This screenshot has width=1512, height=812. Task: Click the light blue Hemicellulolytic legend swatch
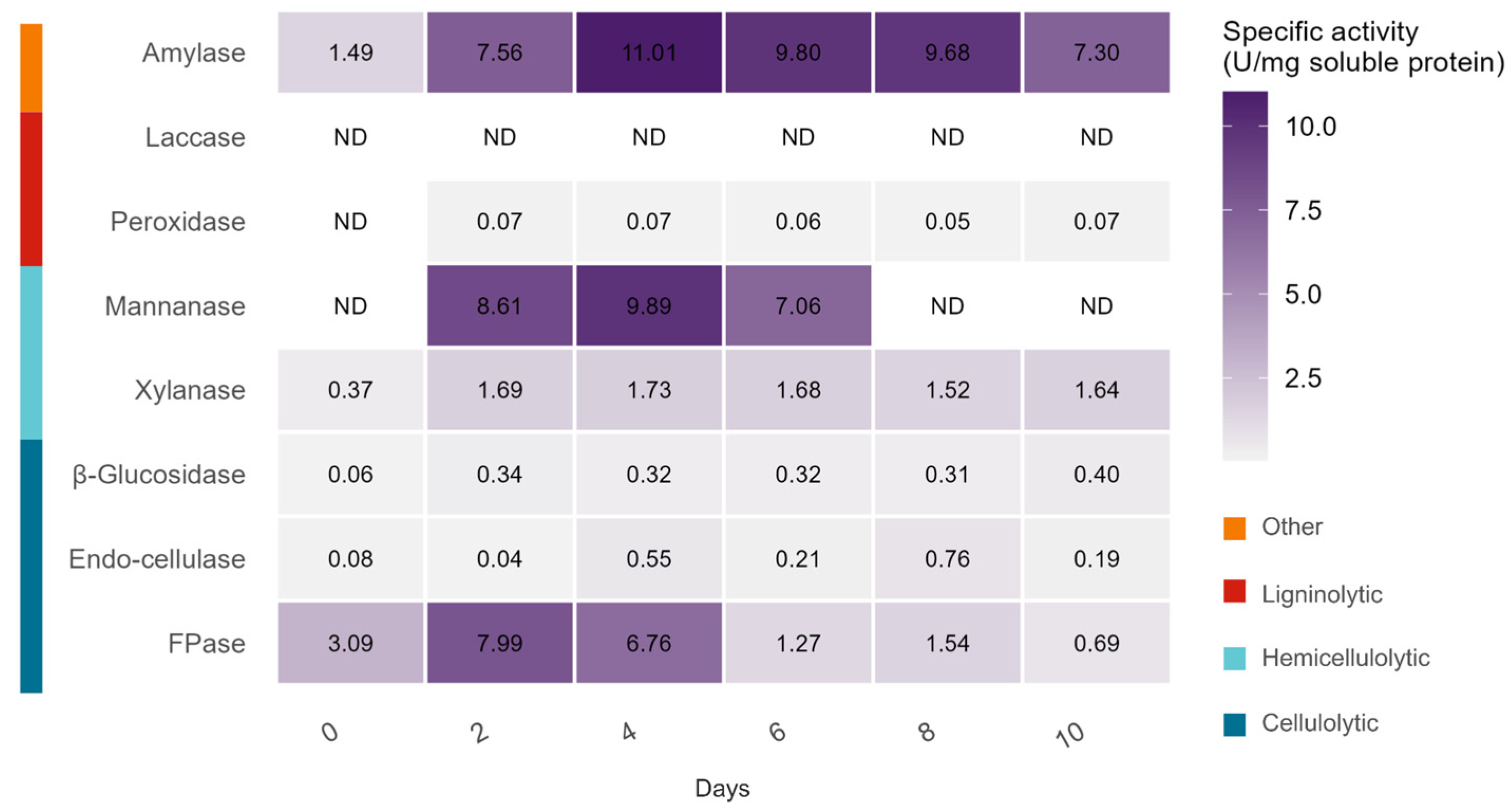(x=1234, y=658)
